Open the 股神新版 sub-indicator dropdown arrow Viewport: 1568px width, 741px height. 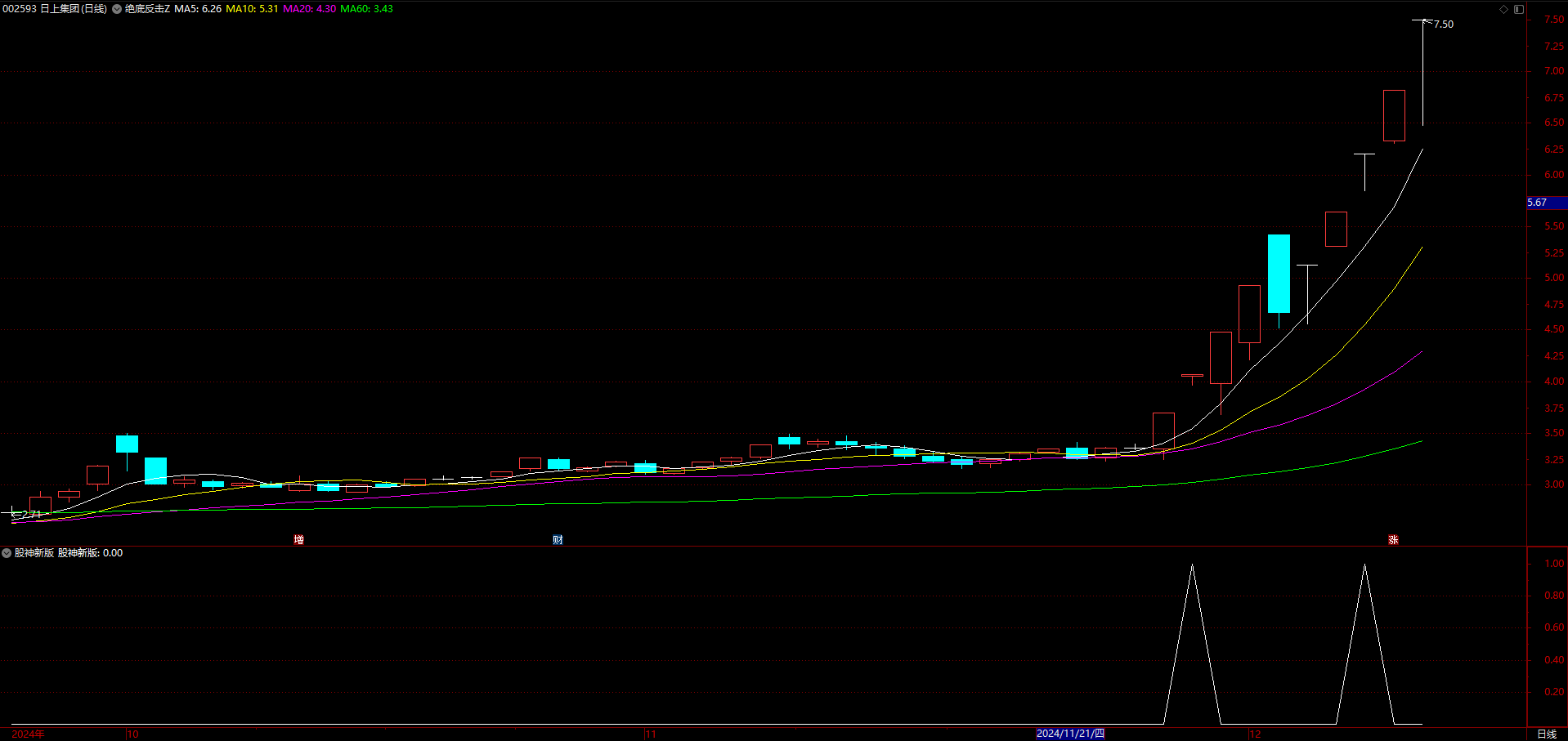7,553
